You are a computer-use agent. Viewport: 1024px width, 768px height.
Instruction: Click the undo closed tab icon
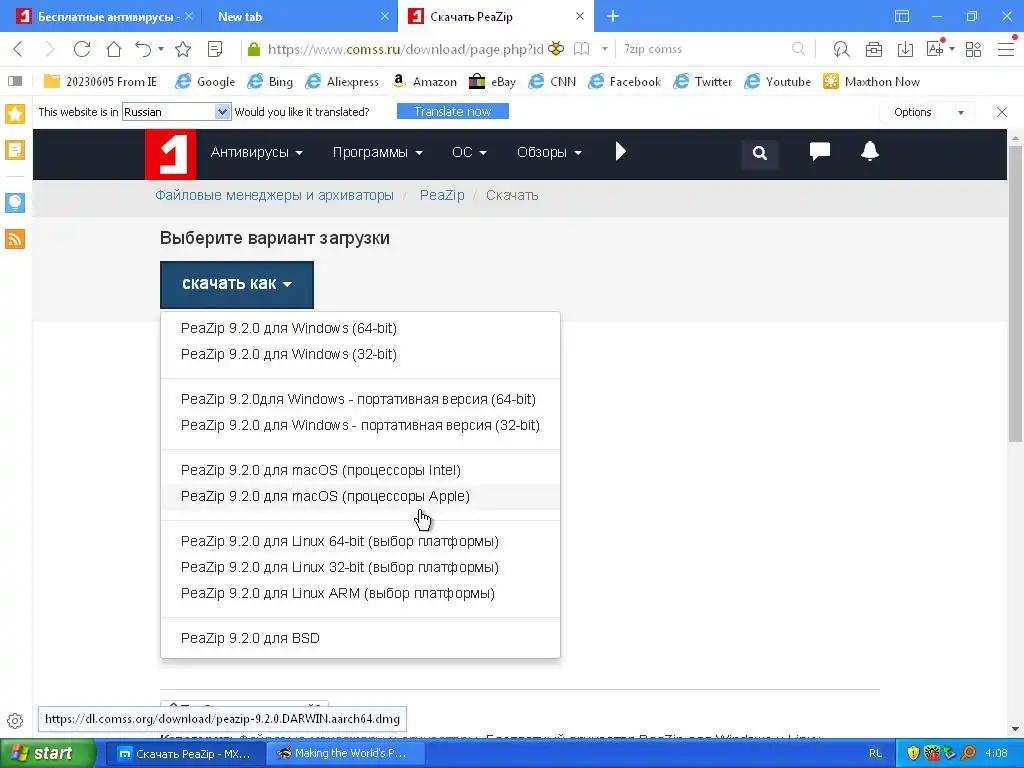(x=143, y=49)
